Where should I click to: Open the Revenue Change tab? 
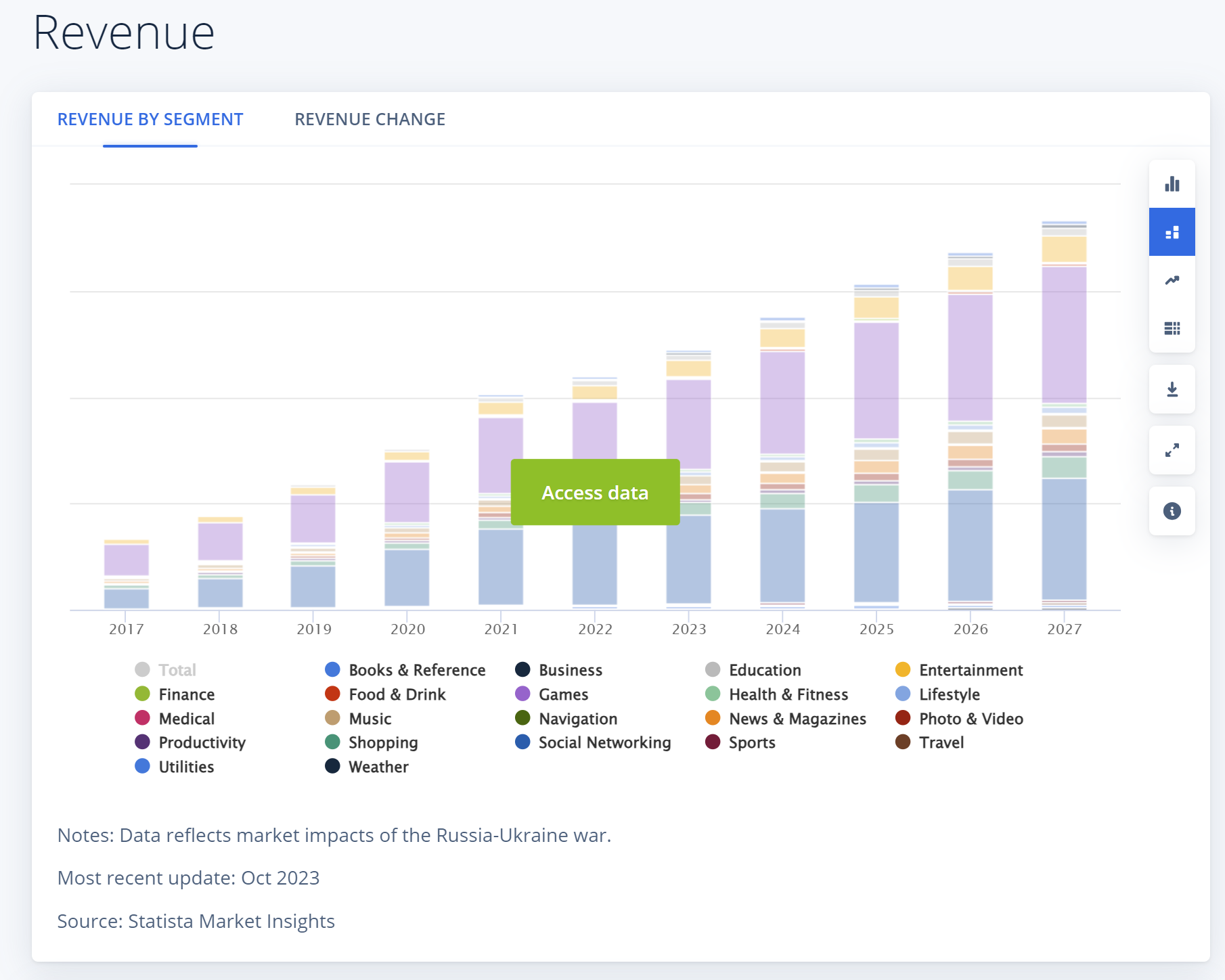click(370, 120)
